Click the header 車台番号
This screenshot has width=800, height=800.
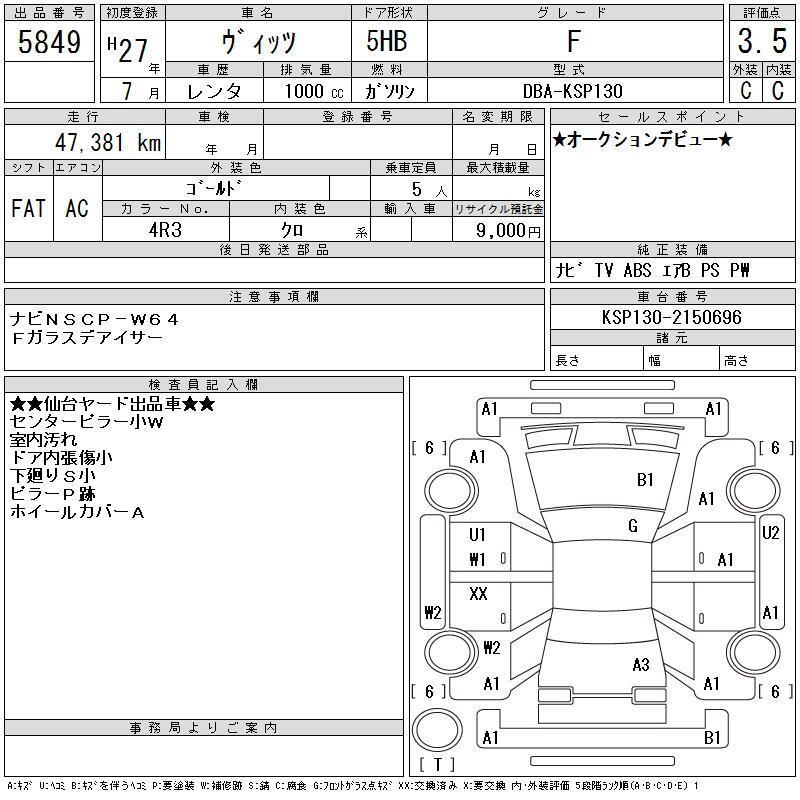point(672,296)
